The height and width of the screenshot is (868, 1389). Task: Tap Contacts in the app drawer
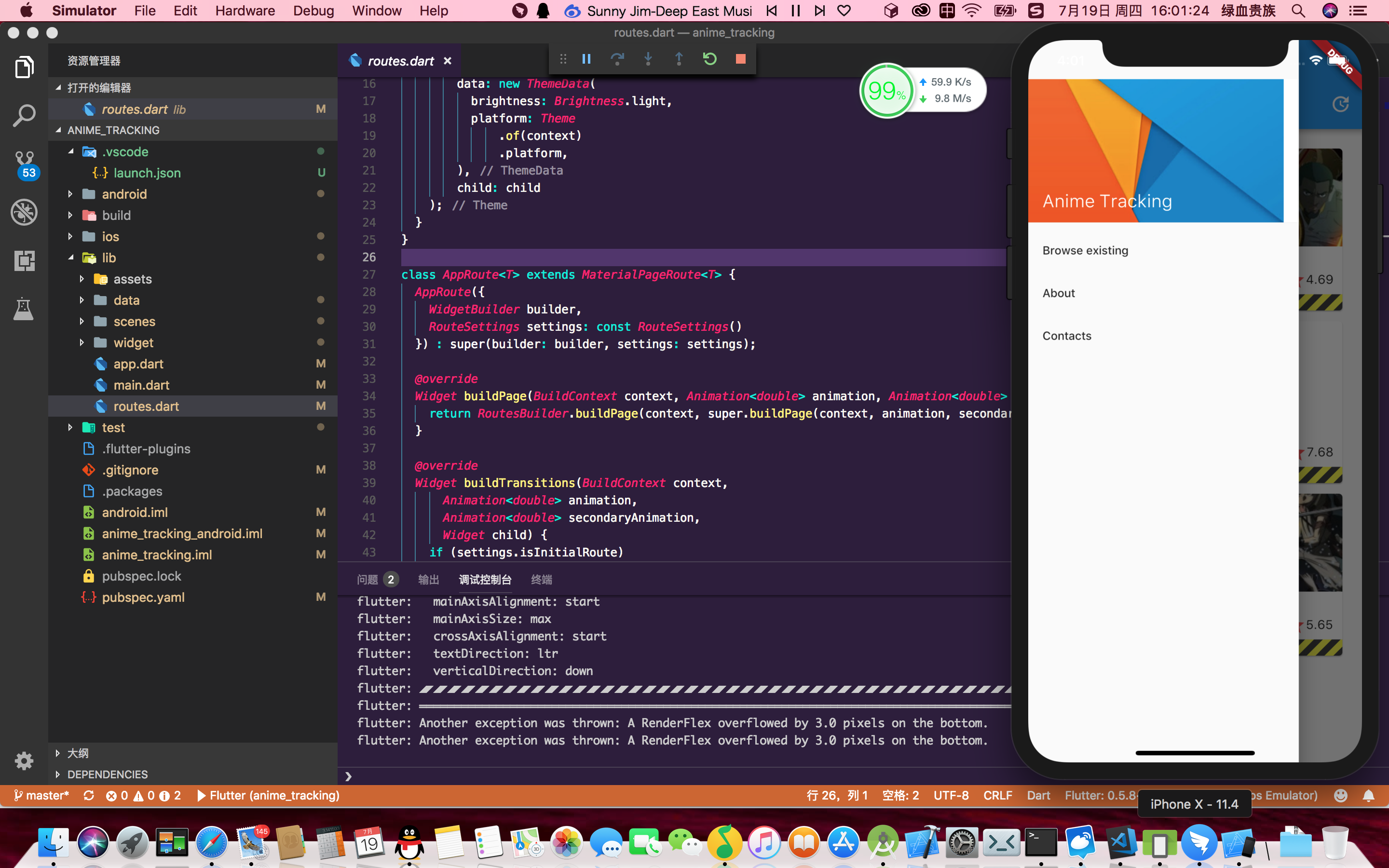1066,336
